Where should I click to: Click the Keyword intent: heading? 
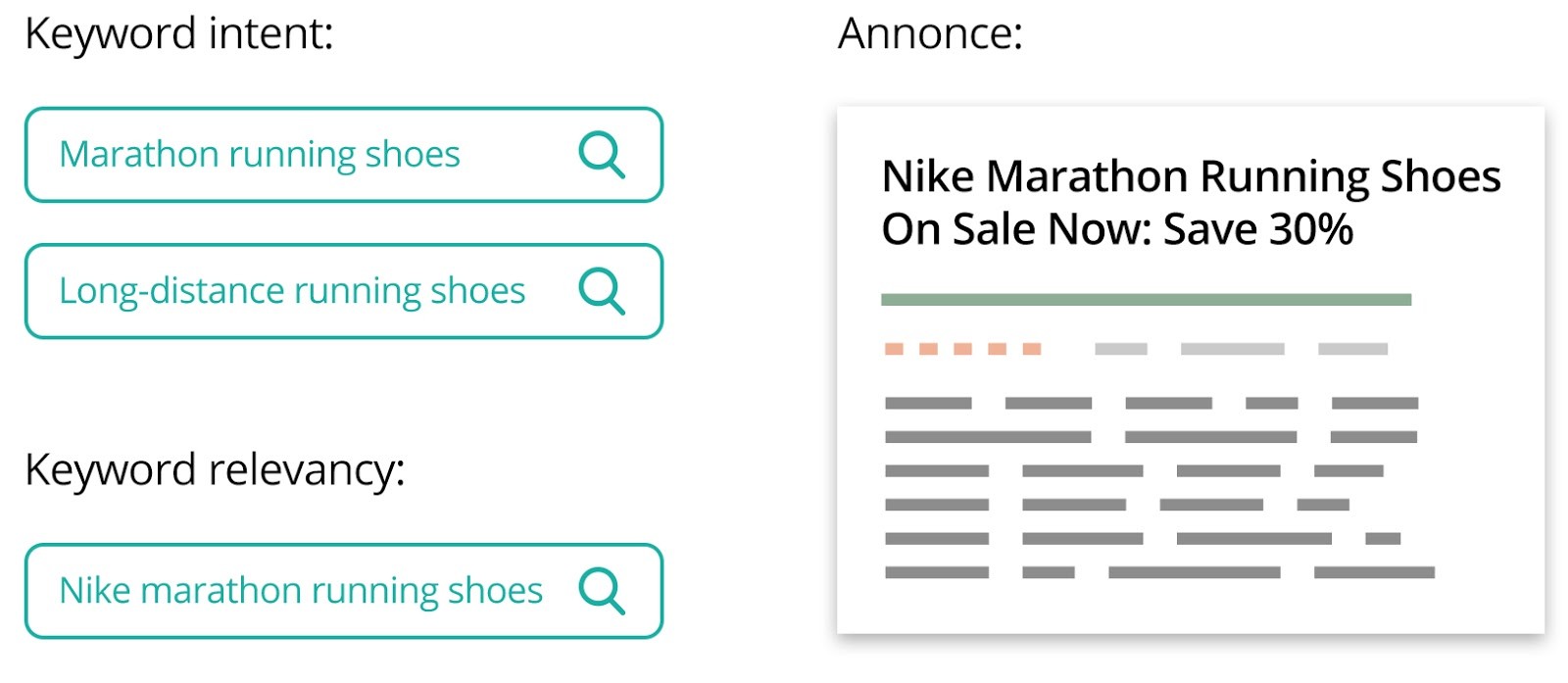[179, 33]
